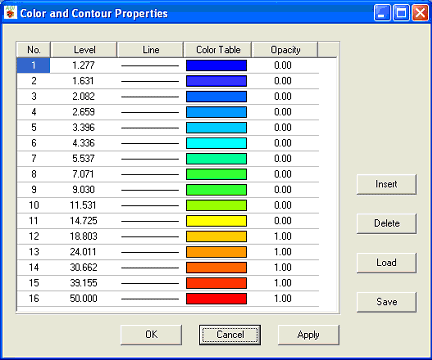Click level value 18.803
The width and height of the screenshot is (432, 360).
pos(83,236)
